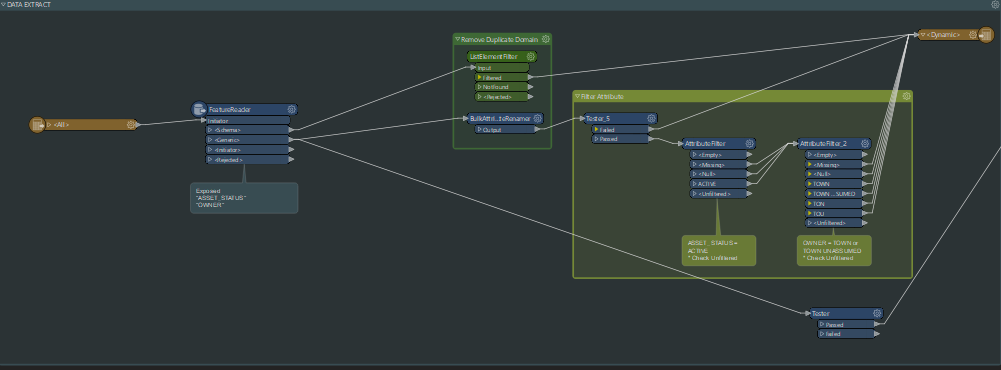Collapse the <Dynamic> feature type attributes

(x=923, y=34)
